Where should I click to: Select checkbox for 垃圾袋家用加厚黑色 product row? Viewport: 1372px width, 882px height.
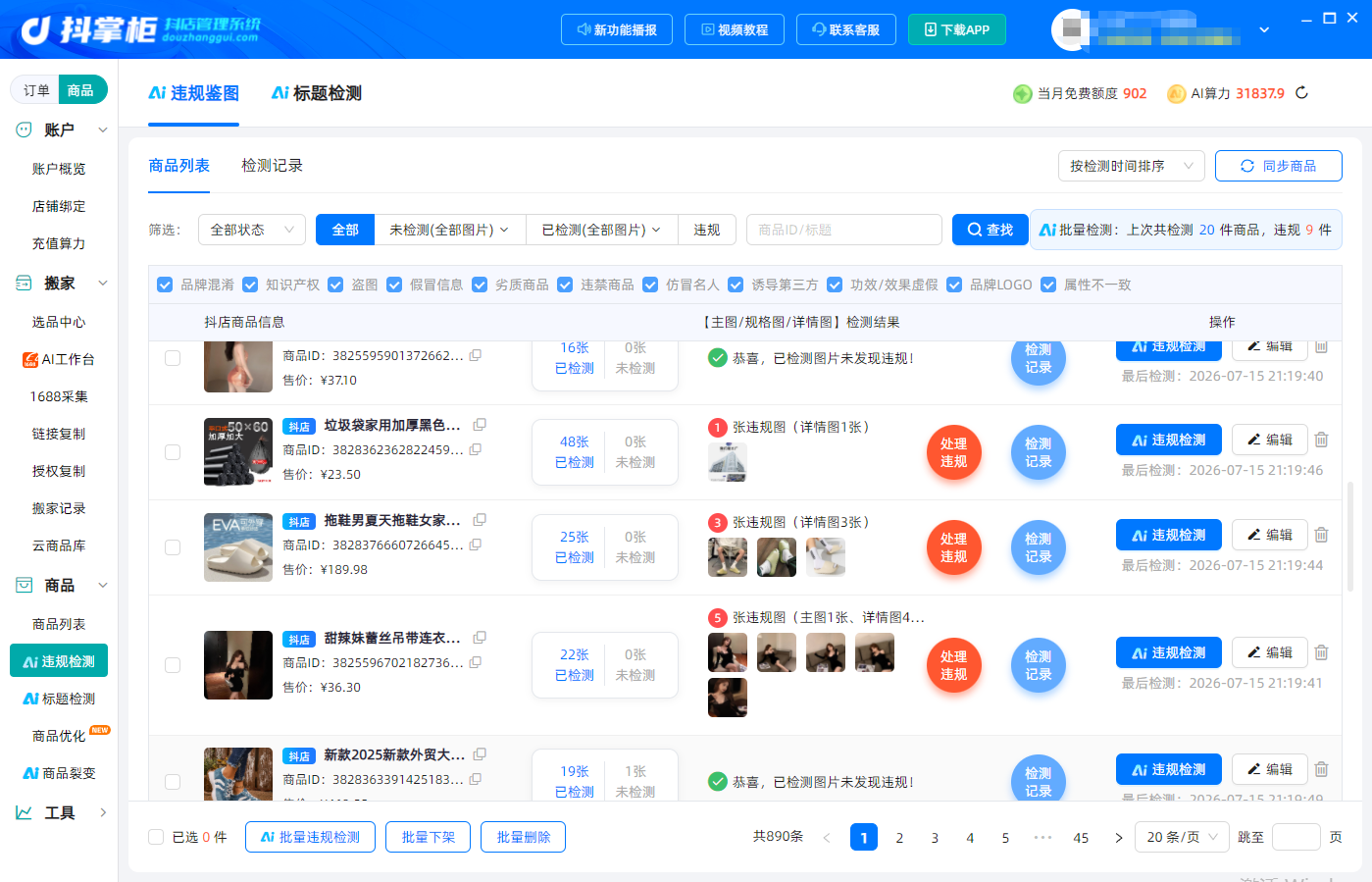click(x=173, y=452)
